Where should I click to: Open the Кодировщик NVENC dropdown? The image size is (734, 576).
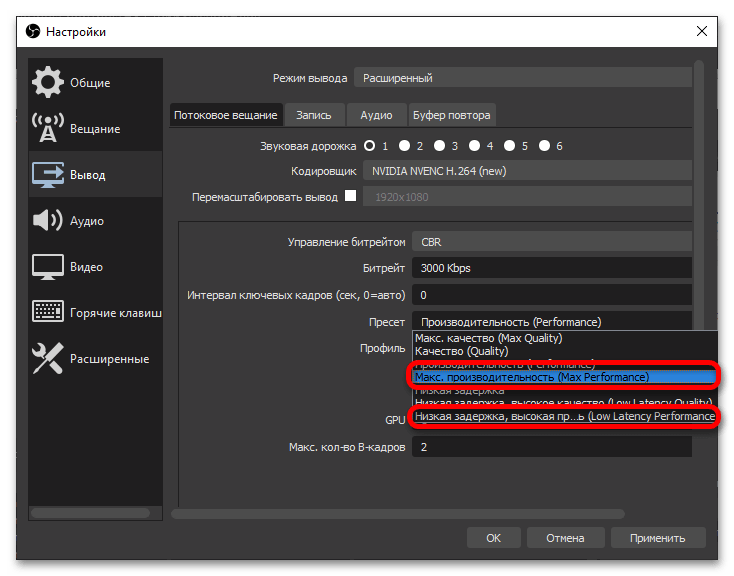[527, 170]
